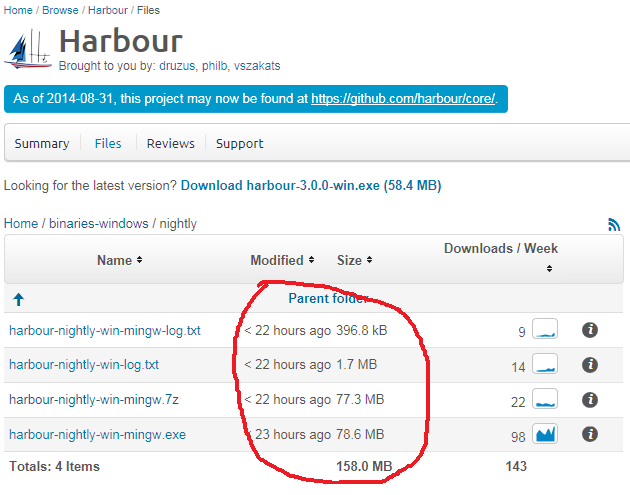The image size is (630, 495).
Task: Open the Files tab
Action: [x=108, y=143]
